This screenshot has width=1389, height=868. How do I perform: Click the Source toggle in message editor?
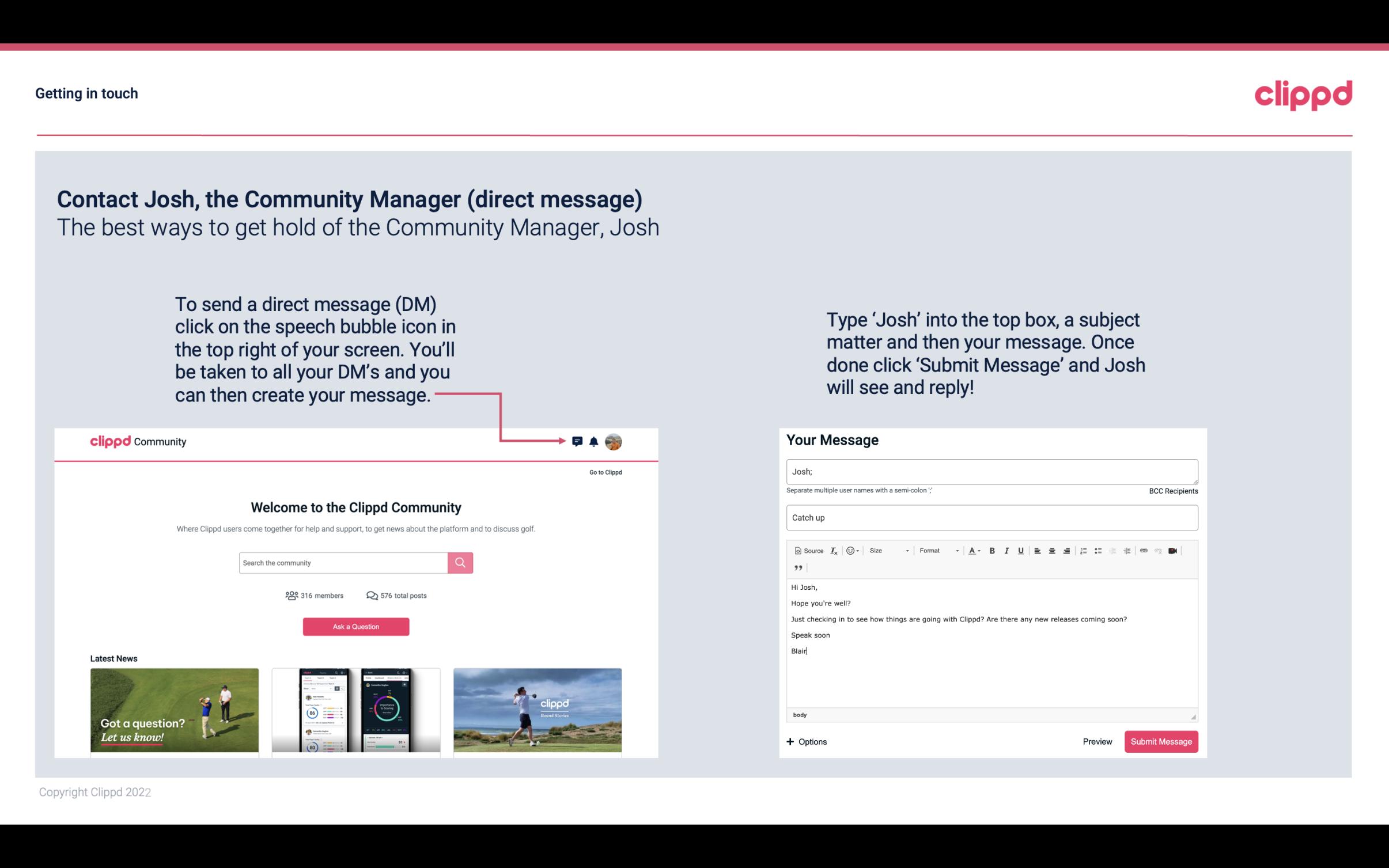click(x=807, y=550)
